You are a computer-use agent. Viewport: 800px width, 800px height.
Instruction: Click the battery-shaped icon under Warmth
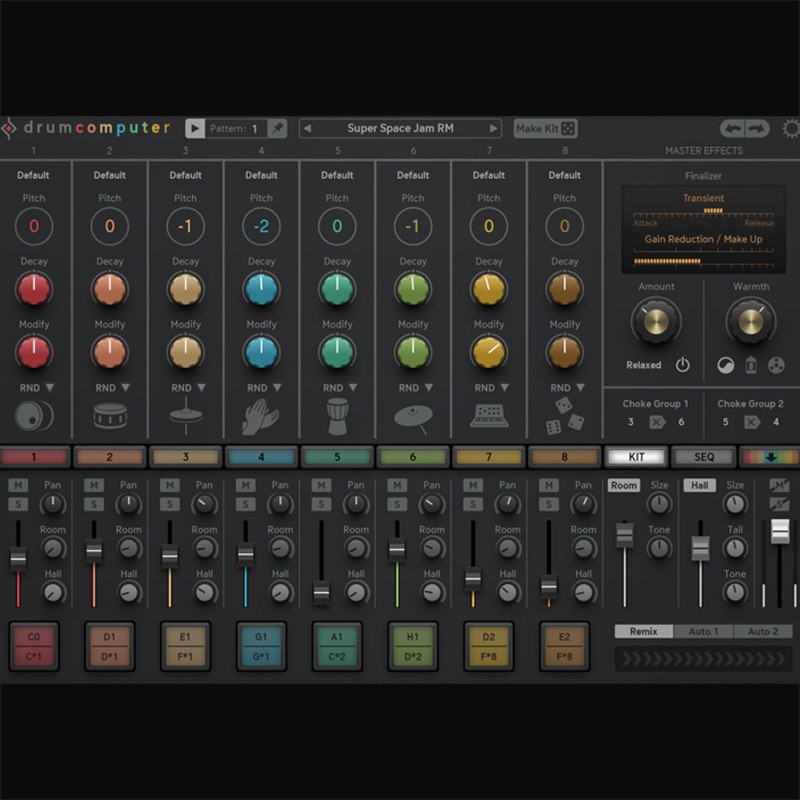click(x=751, y=365)
